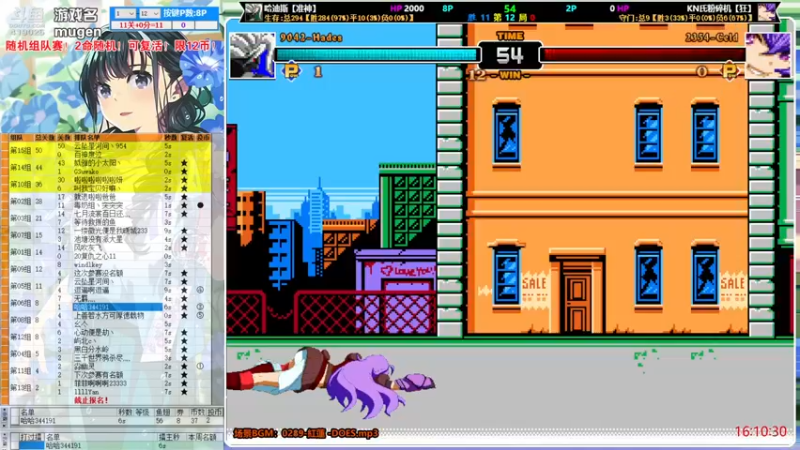The width and height of the screenshot is (800, 450).
Task: Click the blue cell under 打过擂
Action: point(31,445)
